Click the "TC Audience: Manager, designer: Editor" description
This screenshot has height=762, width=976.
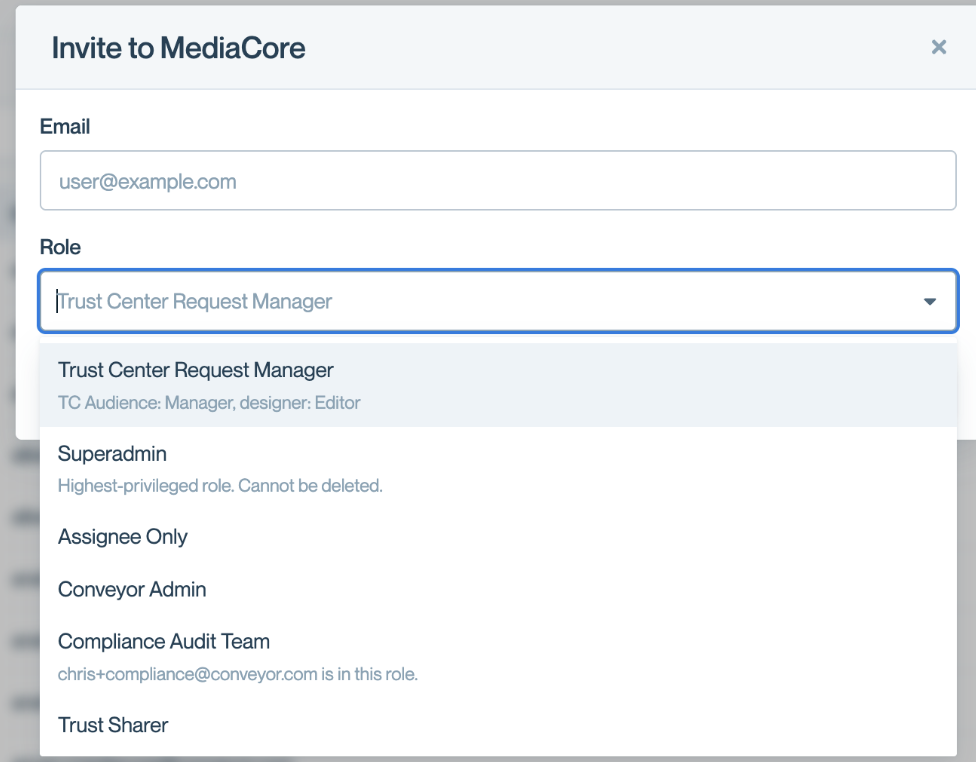[x=209, y=403]
